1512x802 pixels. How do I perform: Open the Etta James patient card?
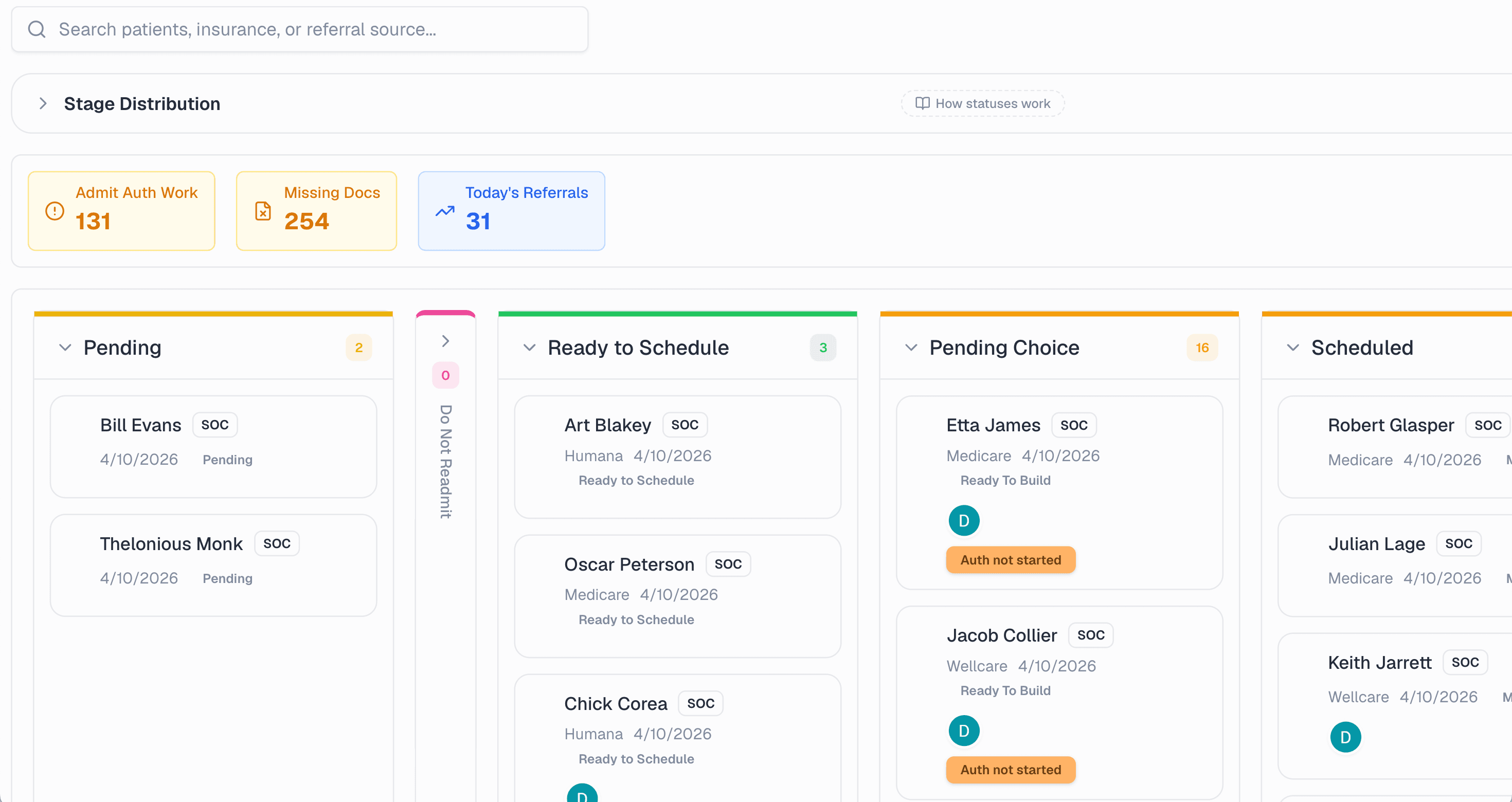pos(1059,493)
